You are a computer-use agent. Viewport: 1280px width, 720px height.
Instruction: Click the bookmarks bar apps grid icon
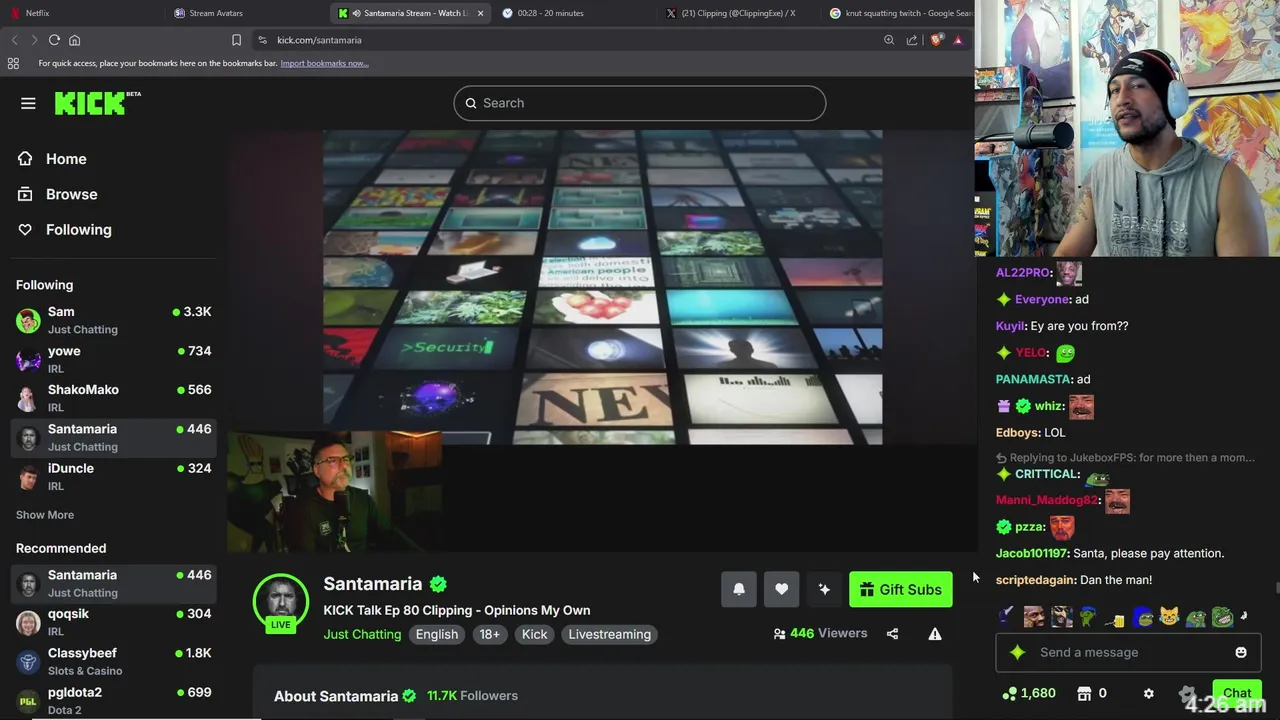tap(13, 63)
